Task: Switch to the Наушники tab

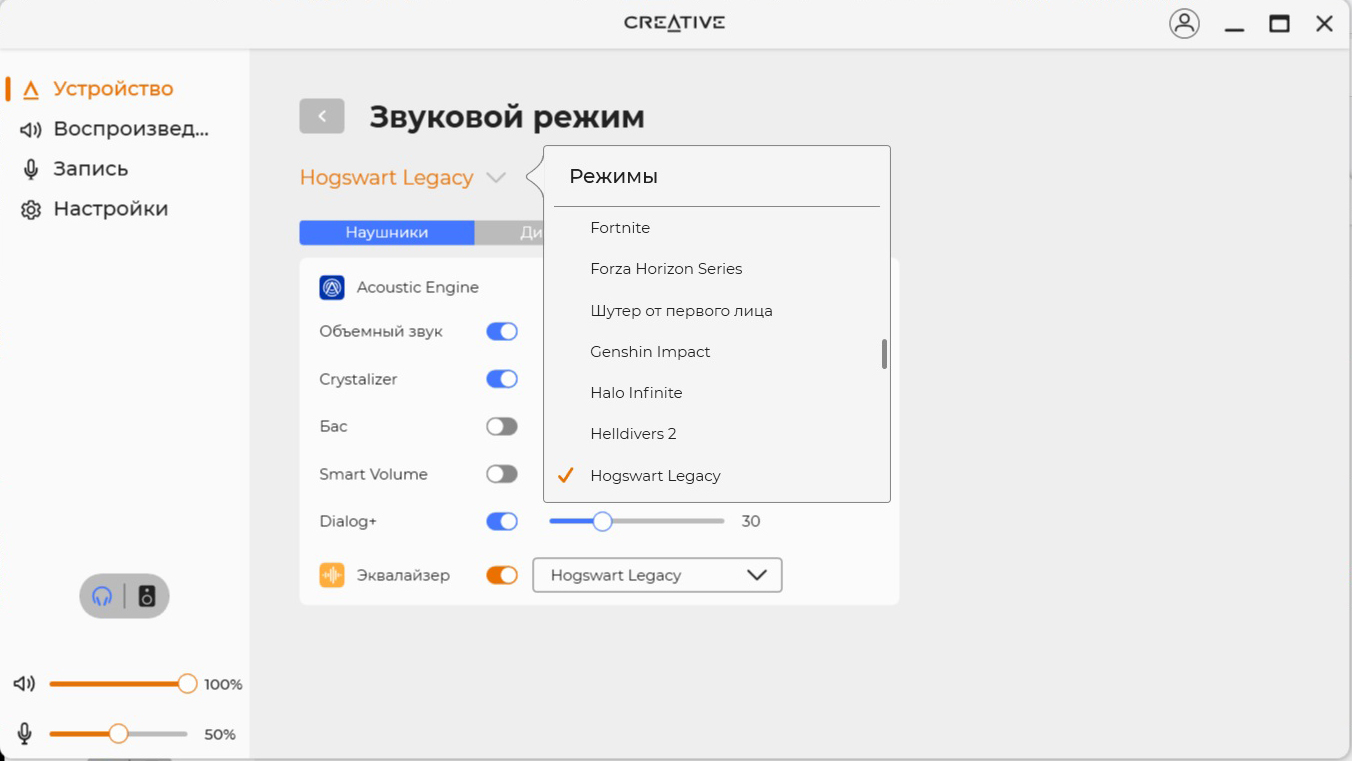Action: tap(387, 233)
